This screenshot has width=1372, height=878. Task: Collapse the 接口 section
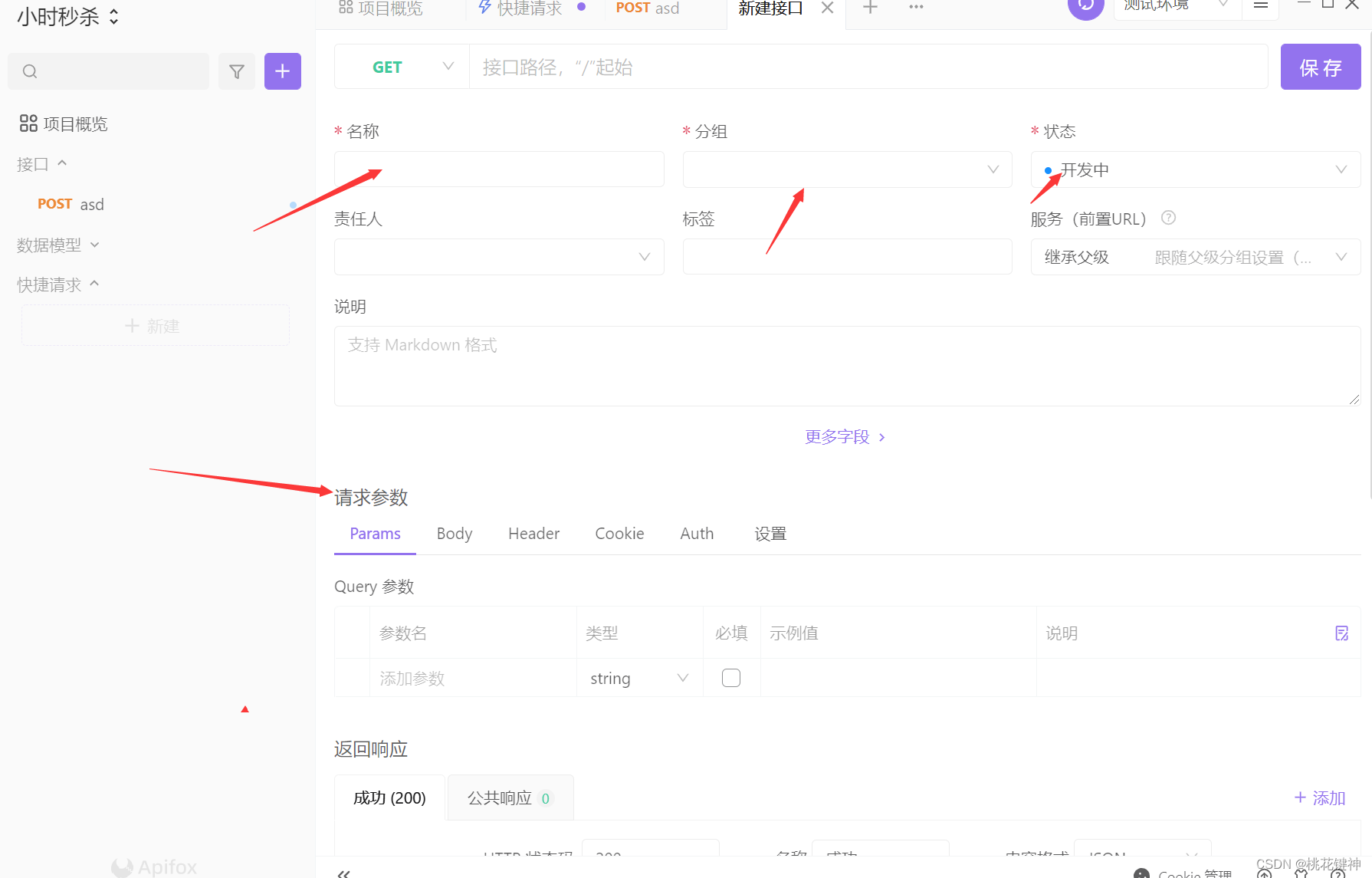click(x=42, y=164)
